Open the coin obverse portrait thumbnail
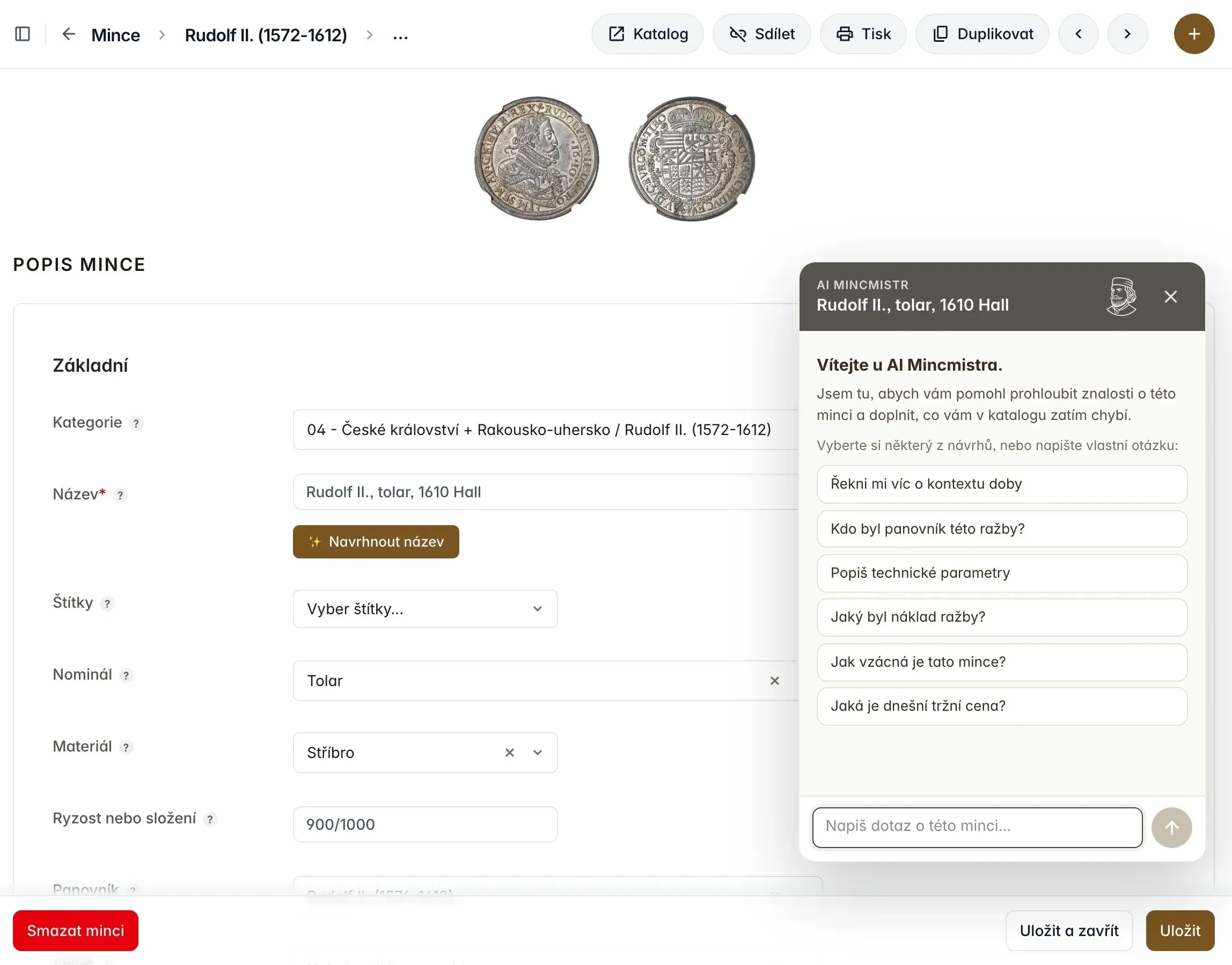The width and height of the screenshot is (1232, 965). coord(536,158)
